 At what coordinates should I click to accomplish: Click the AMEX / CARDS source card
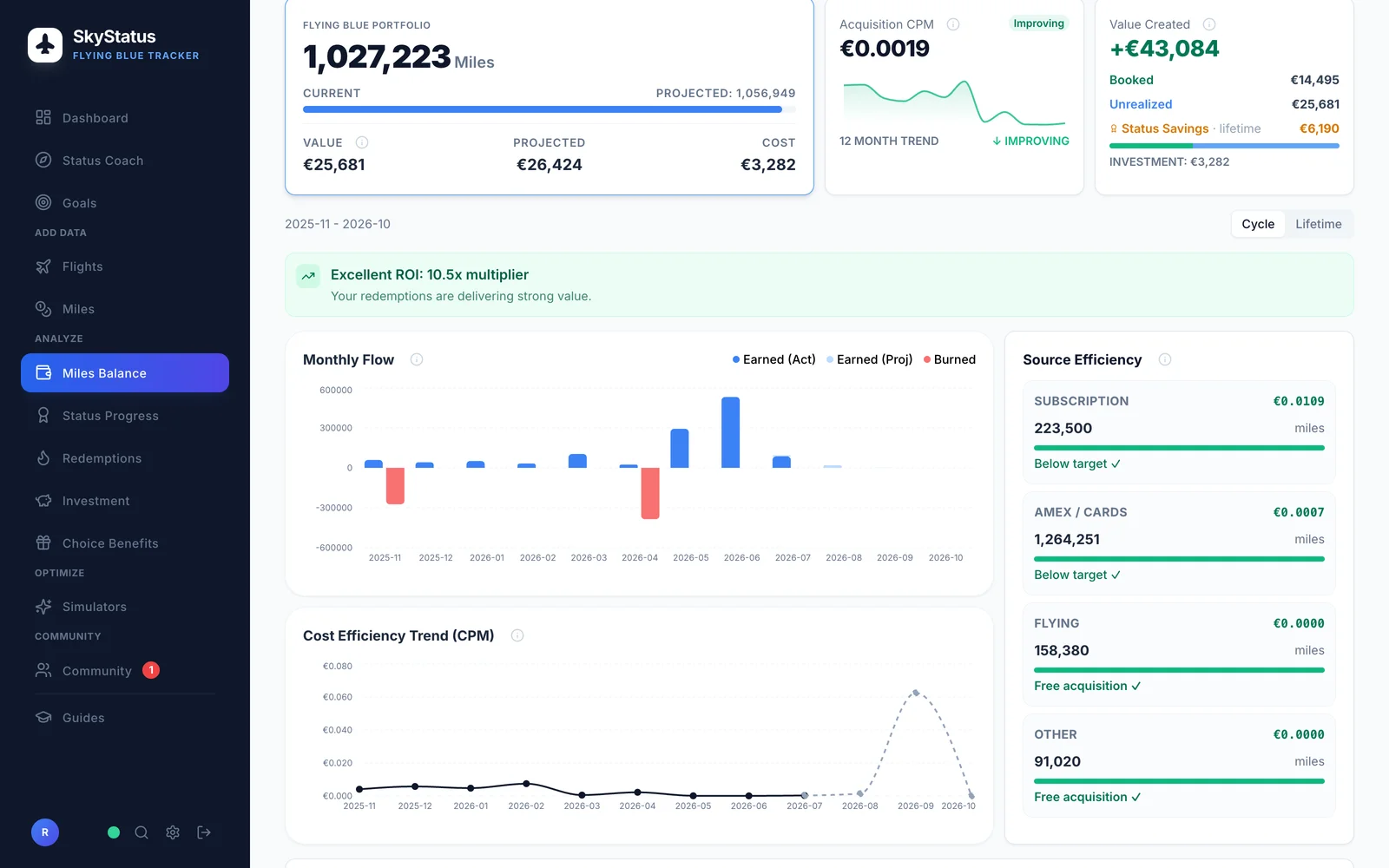1179,543
